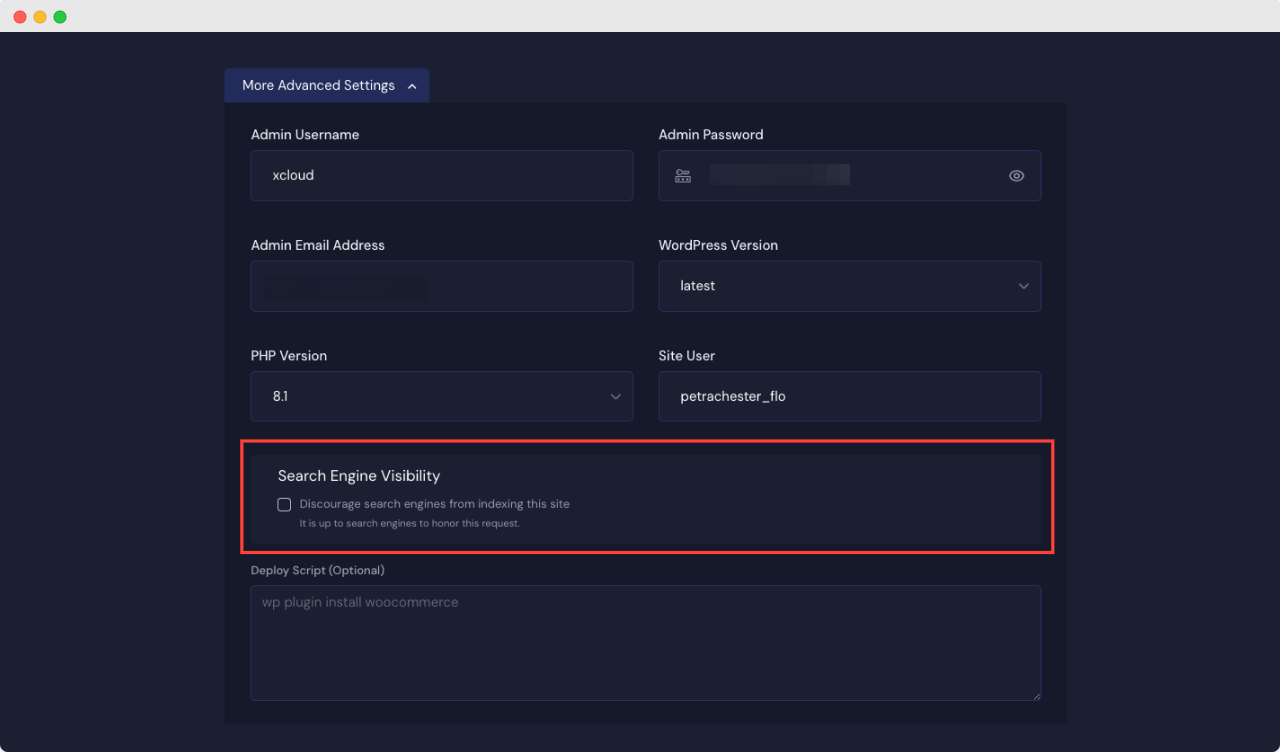Viewport: 1280px width, 752px height.
Task: Show the admin password using eye icon
Action: (1016, 176)
